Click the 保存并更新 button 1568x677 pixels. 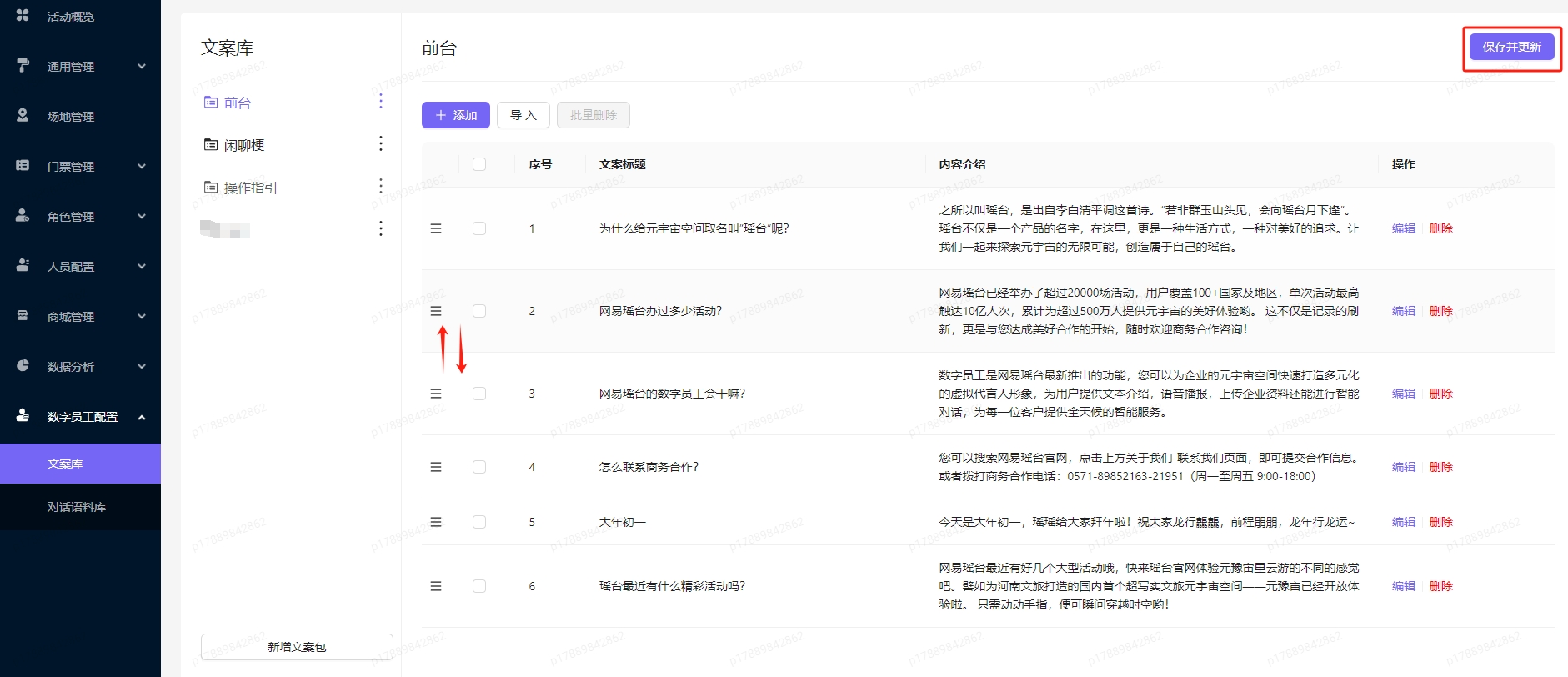click(x=1511, y=47)
